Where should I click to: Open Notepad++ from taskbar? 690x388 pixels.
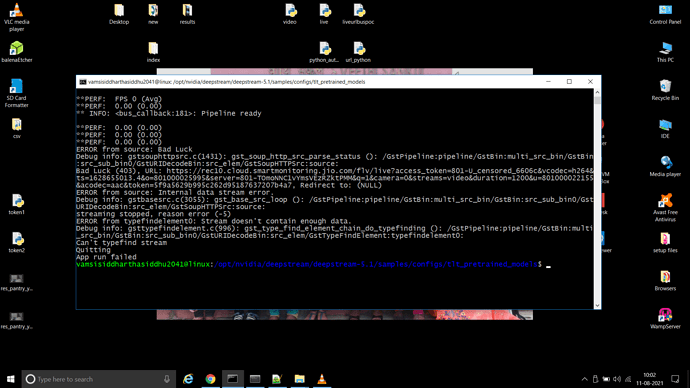pos(277,379)
